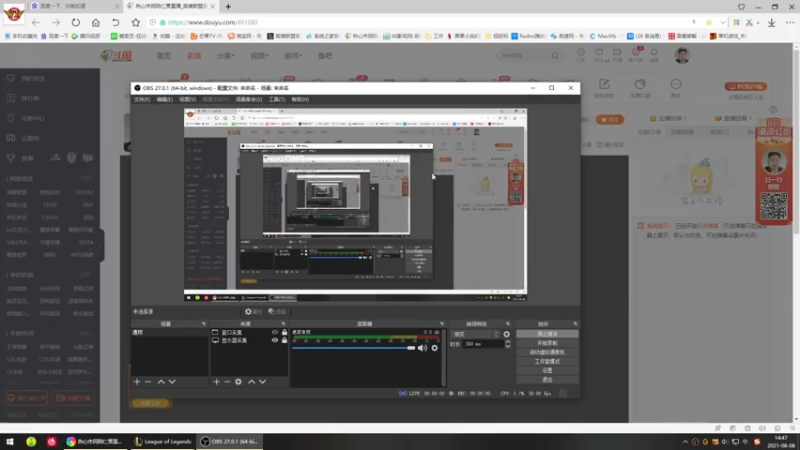Move scene down in the Scenes dock
800x450 pixels.
pyautogui.click(x=172, y=382)
